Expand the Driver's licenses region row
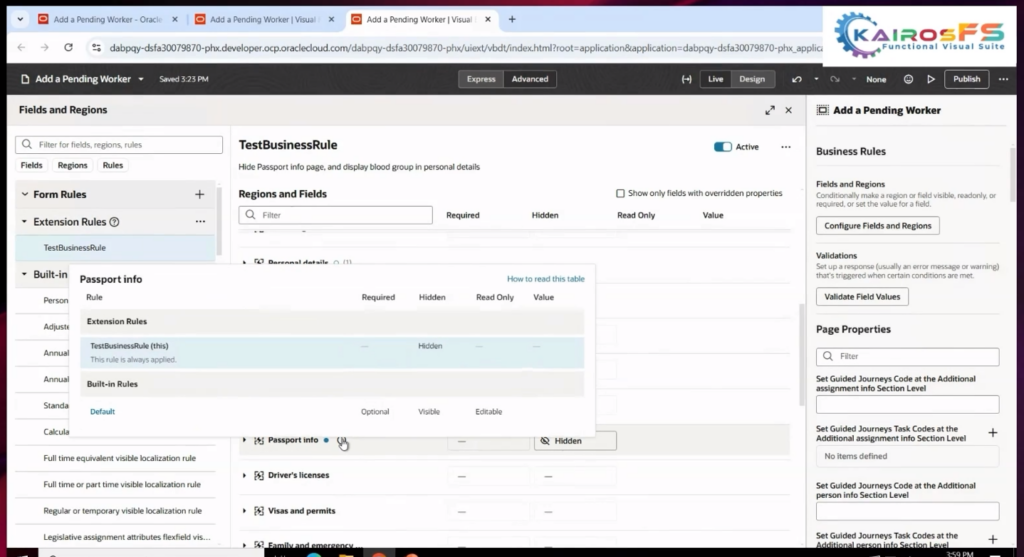The image size is (1024, 557). pyautogui.click(x=245, y=475)
